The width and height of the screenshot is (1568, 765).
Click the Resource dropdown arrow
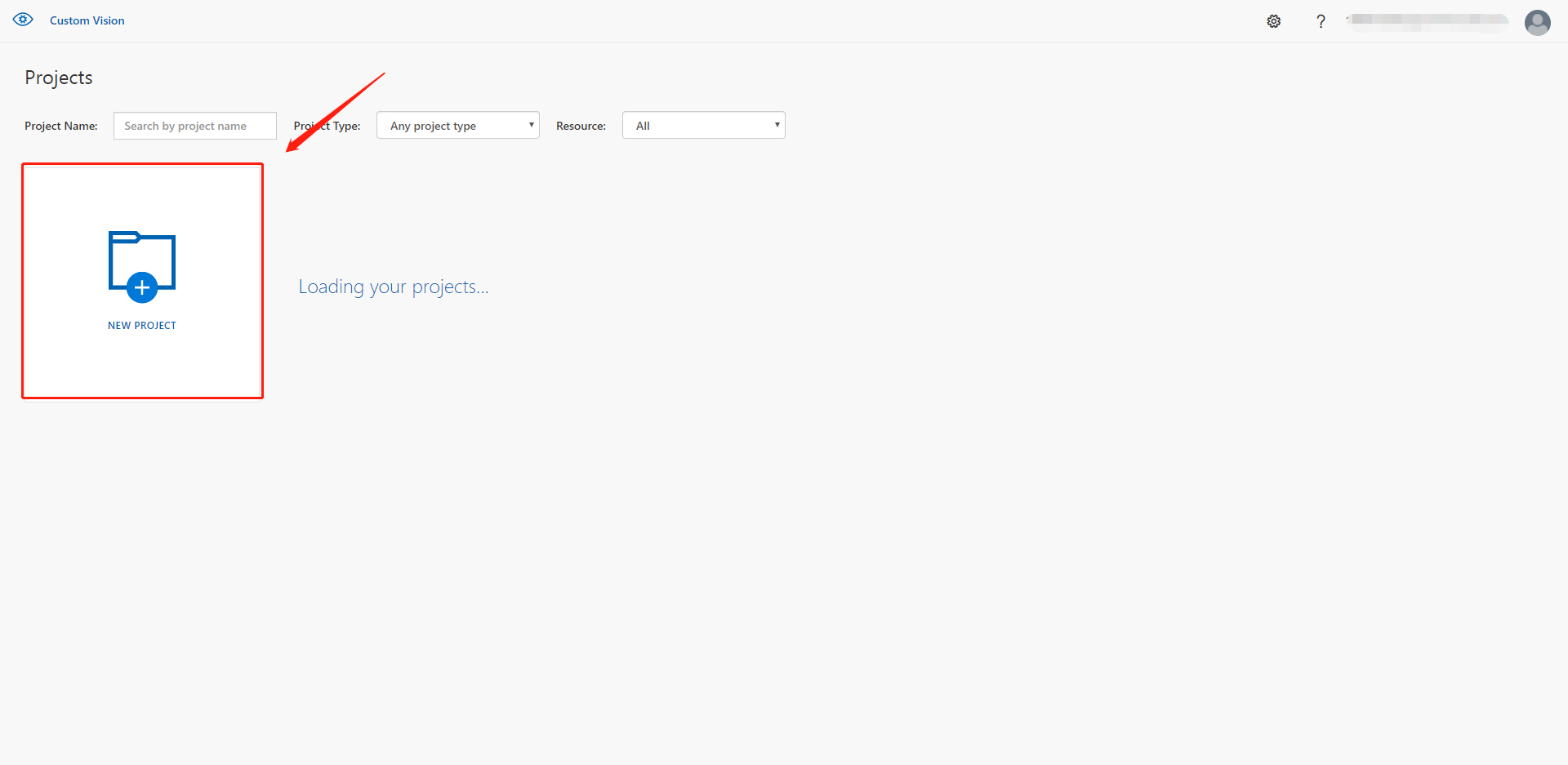777,125
